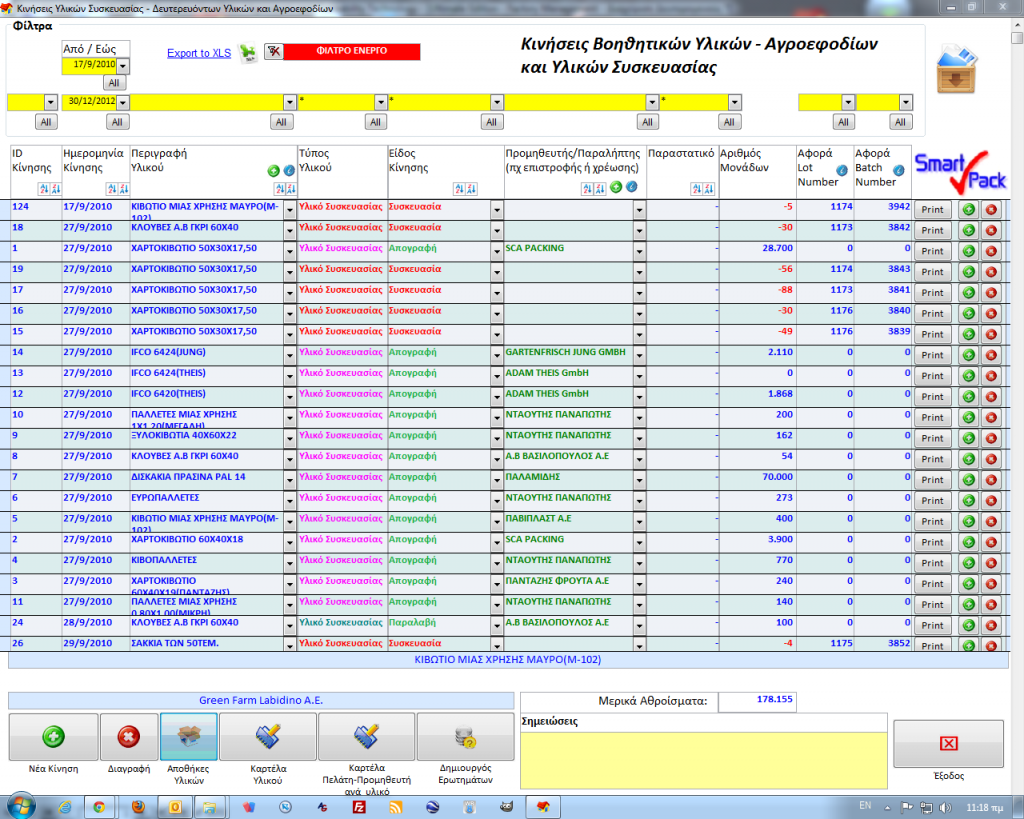Click the storage box icon at top right

[957, 69]
